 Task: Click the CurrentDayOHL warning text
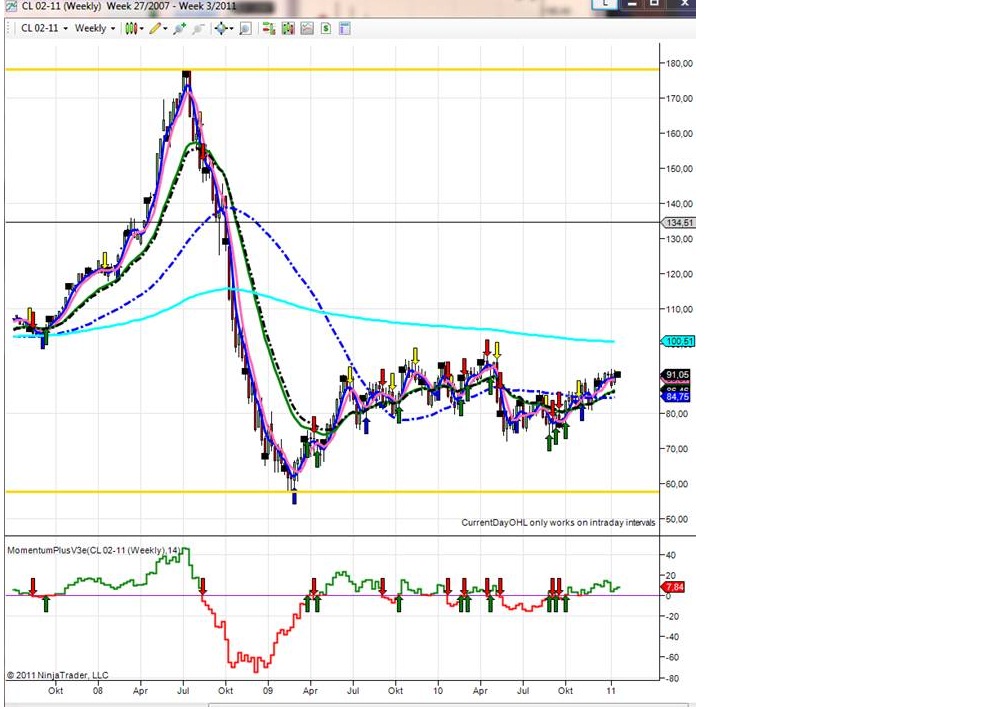coord(558,523)
